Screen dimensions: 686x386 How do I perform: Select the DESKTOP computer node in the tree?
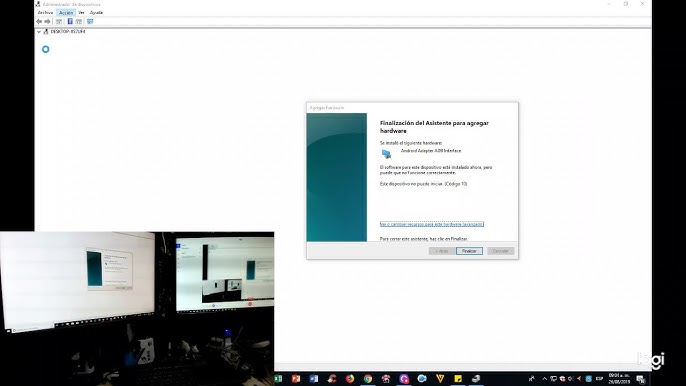[x=68, y=32]
